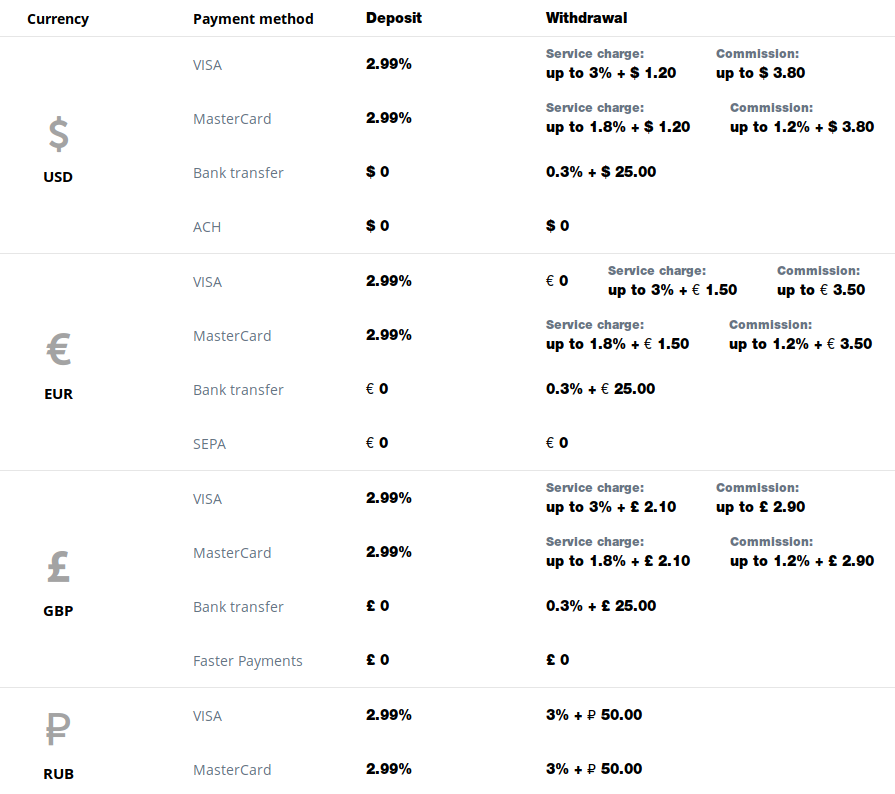The width and height of the screenshot is (895, 794).
Task: Click EUR MasterCard payment method label
Action: [x=232, y=336]
